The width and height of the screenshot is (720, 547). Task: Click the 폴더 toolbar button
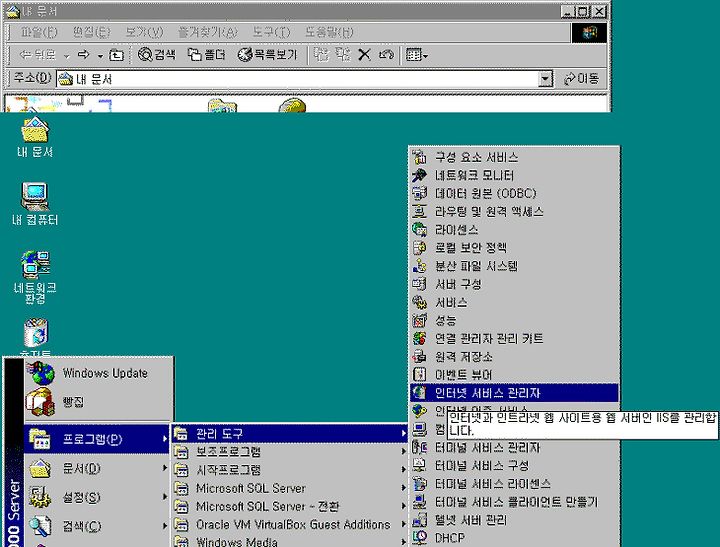click(207, 55)
